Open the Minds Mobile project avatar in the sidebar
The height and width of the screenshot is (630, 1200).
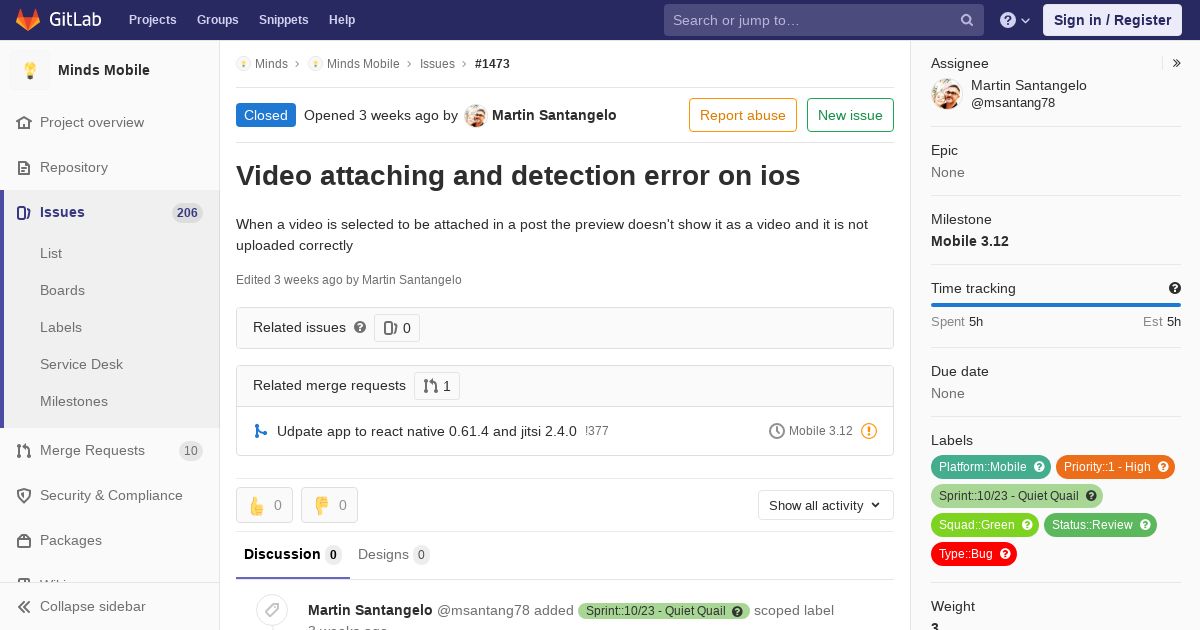30,70
